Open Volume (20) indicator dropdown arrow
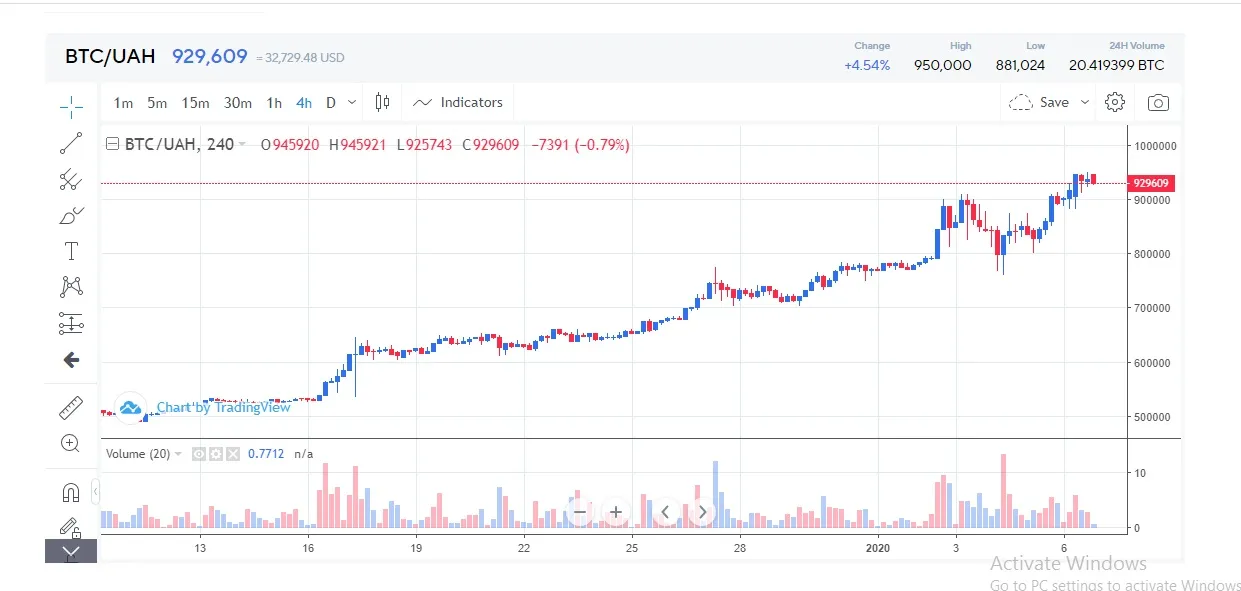Screen dimensions: 1241x591 [x=178, y=454]
